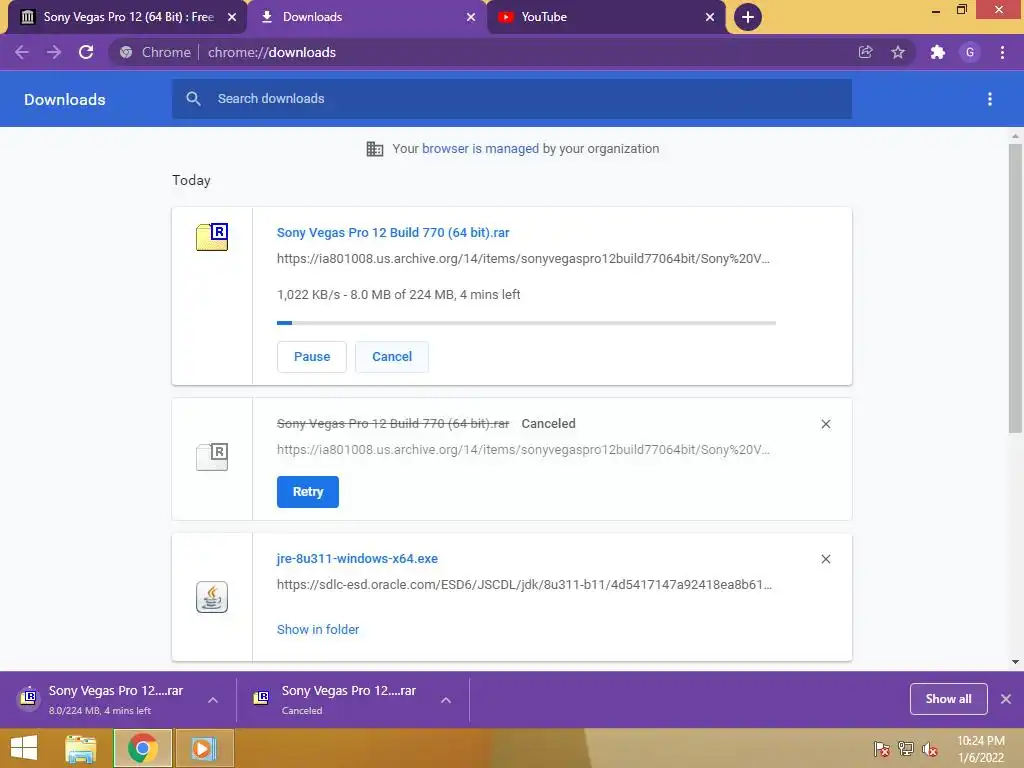Click the Downloads page title
Screen dimensions: 1024x768
tap(65, 99)
